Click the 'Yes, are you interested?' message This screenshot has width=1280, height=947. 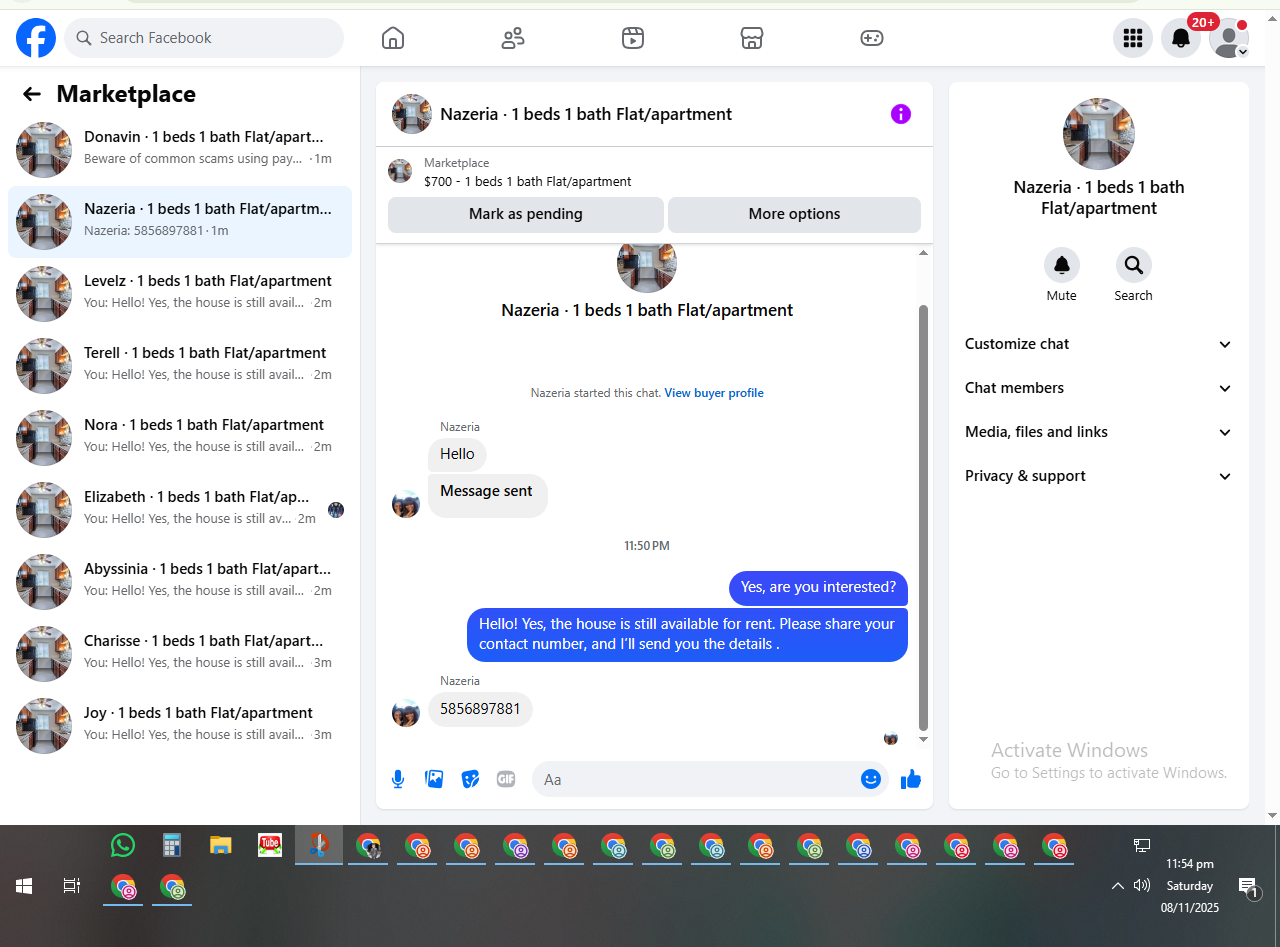point(818,587)
